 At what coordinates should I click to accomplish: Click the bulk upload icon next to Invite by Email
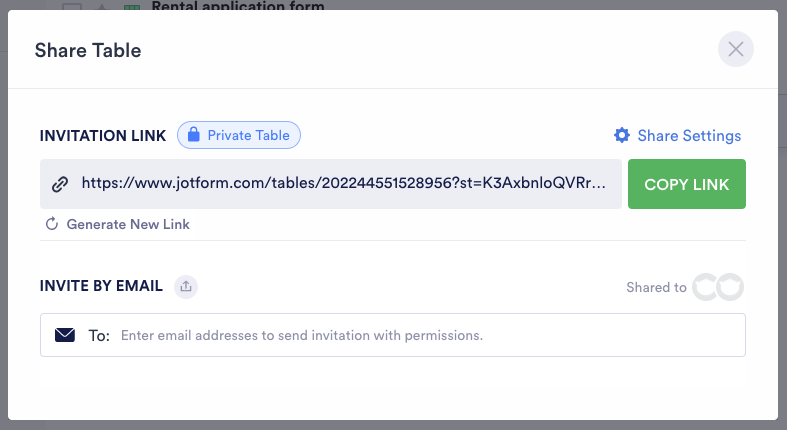(185, 287)
